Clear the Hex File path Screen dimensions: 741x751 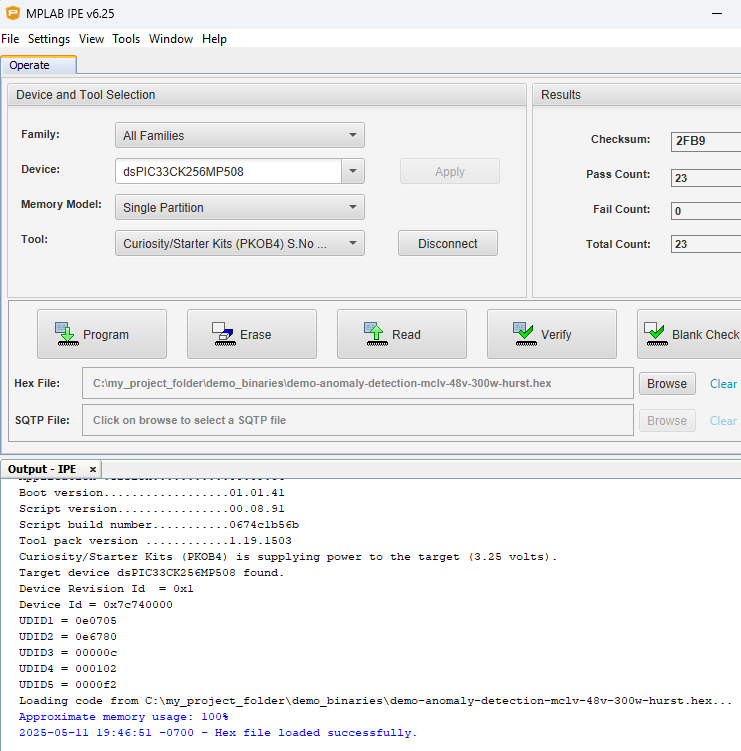click(x=723, y=384)
